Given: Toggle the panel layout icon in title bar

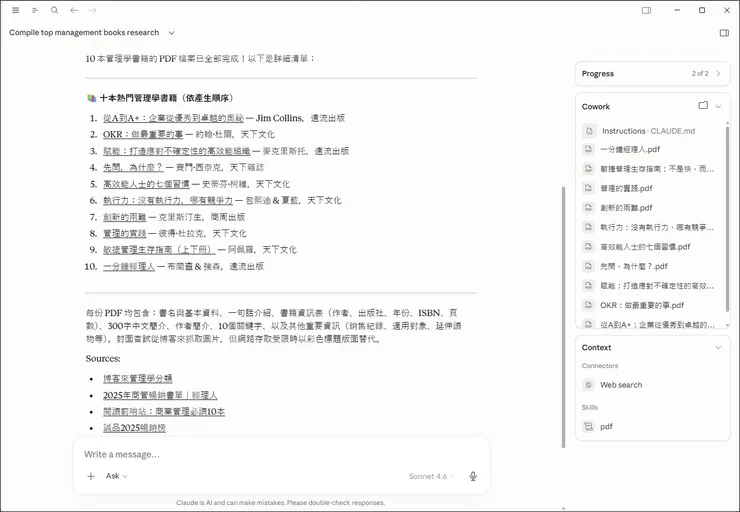Looking at the screenshot, I should click(647, 10).
